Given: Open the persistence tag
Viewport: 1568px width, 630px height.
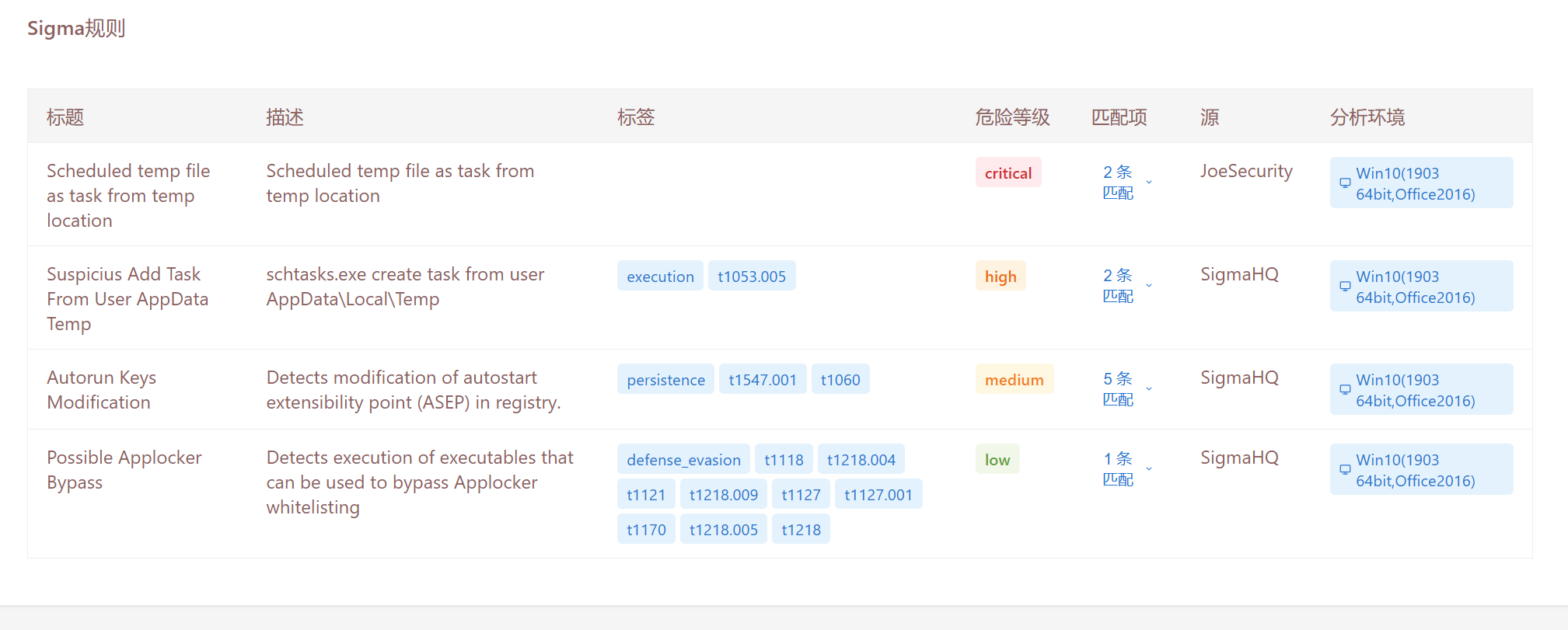Looking at the screenshot, I should (x=665, y=380).
